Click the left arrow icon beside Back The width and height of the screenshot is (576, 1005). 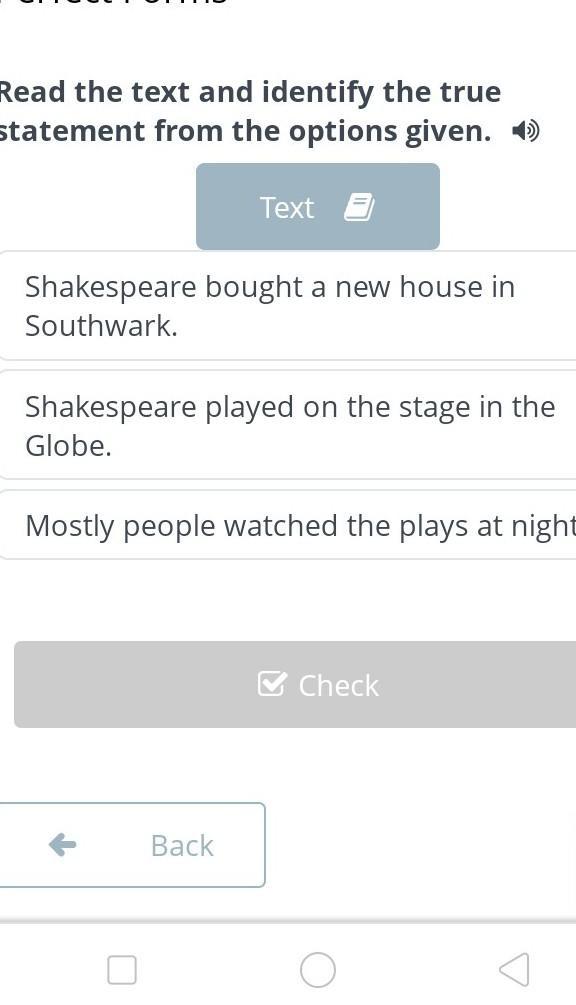63,845
